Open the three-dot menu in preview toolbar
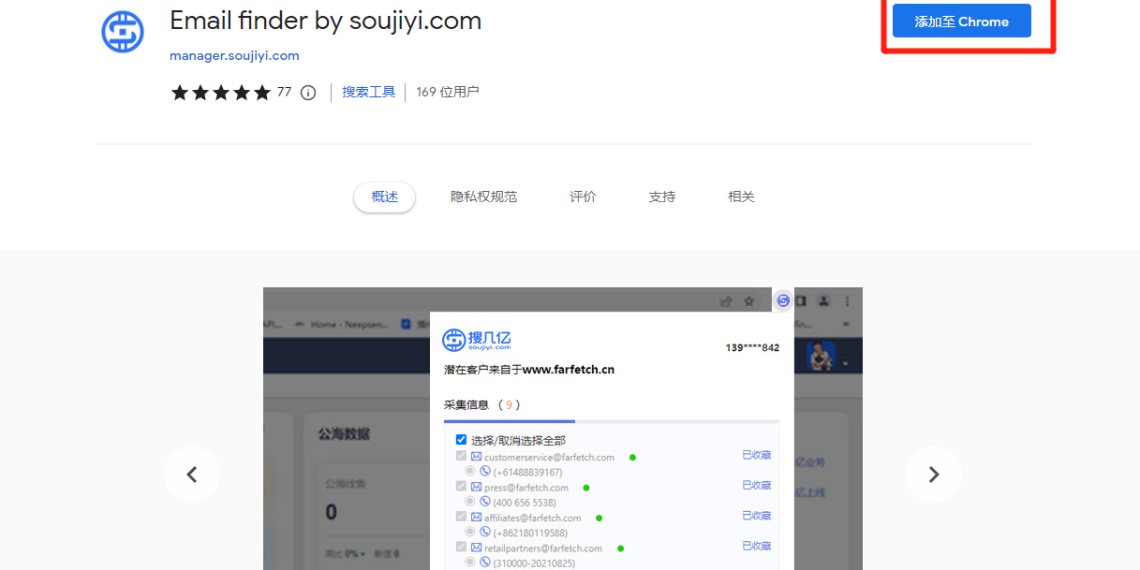Viewport: 1140px width, 570px height. (847, 300)
